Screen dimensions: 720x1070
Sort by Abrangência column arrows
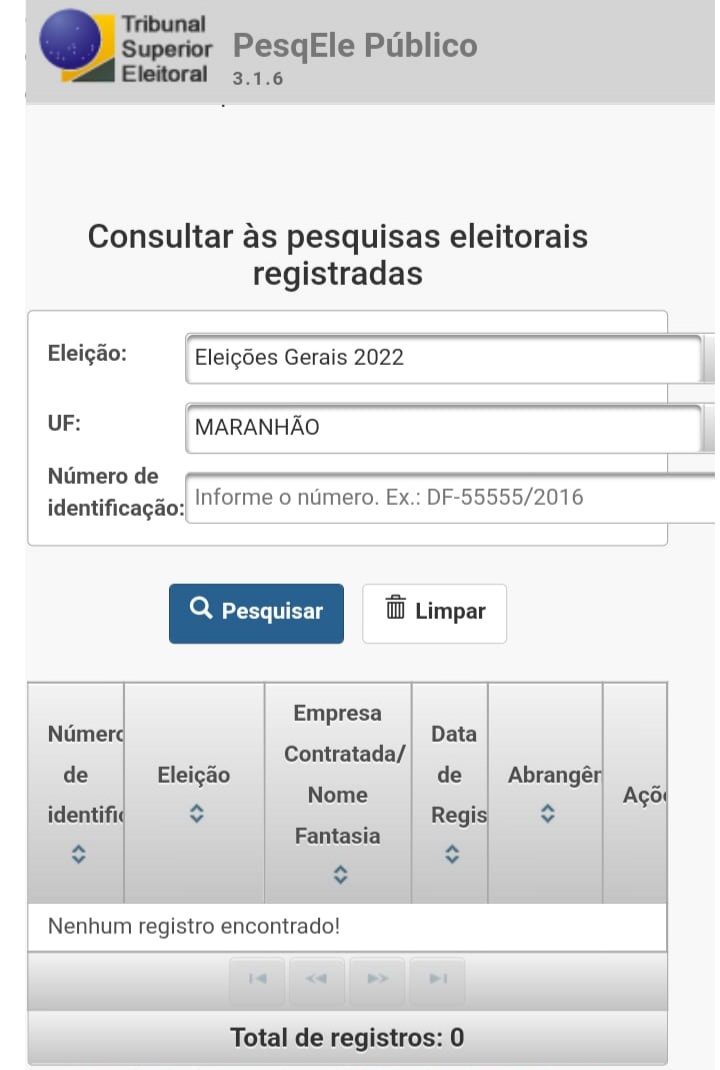[547, 815]
